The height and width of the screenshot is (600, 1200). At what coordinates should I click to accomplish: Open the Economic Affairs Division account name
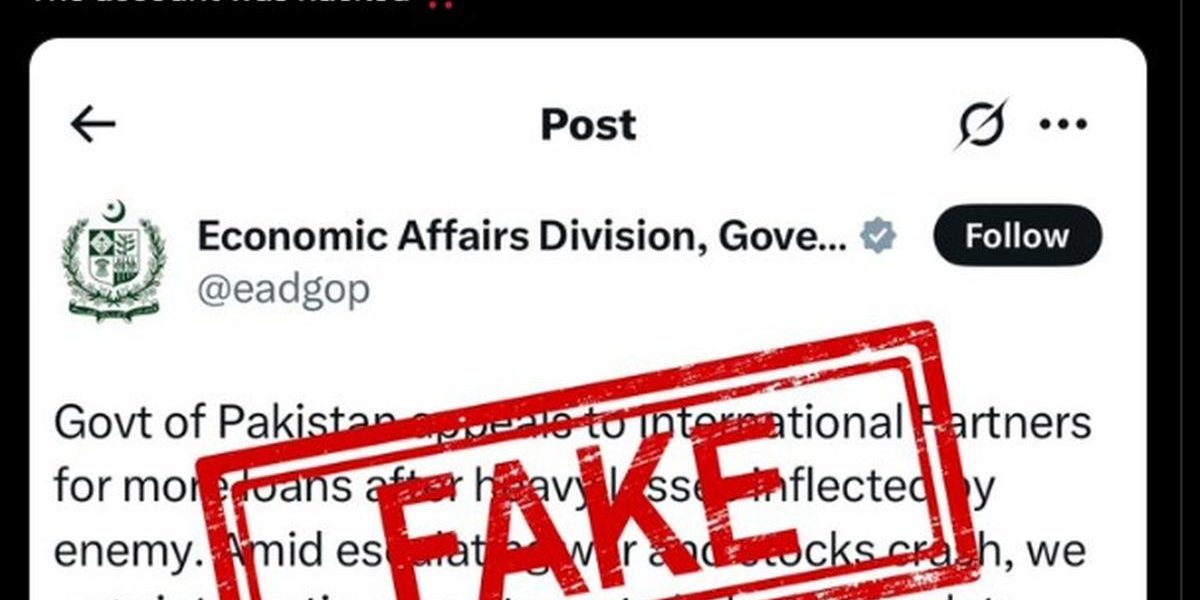tap(522, 236)
